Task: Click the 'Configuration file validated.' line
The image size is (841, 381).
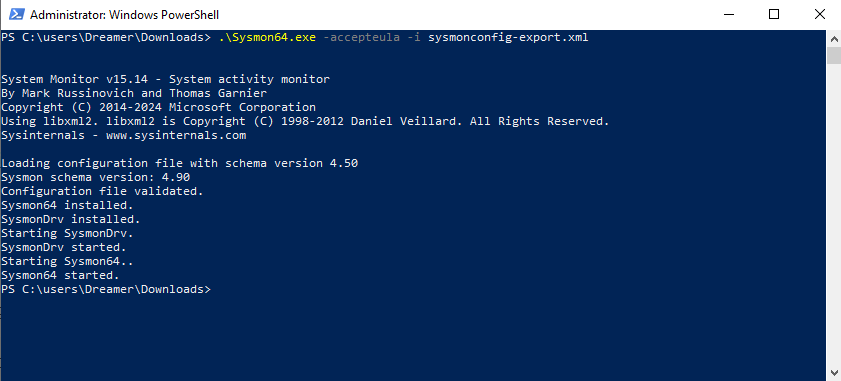Action: tap(102, 191)
